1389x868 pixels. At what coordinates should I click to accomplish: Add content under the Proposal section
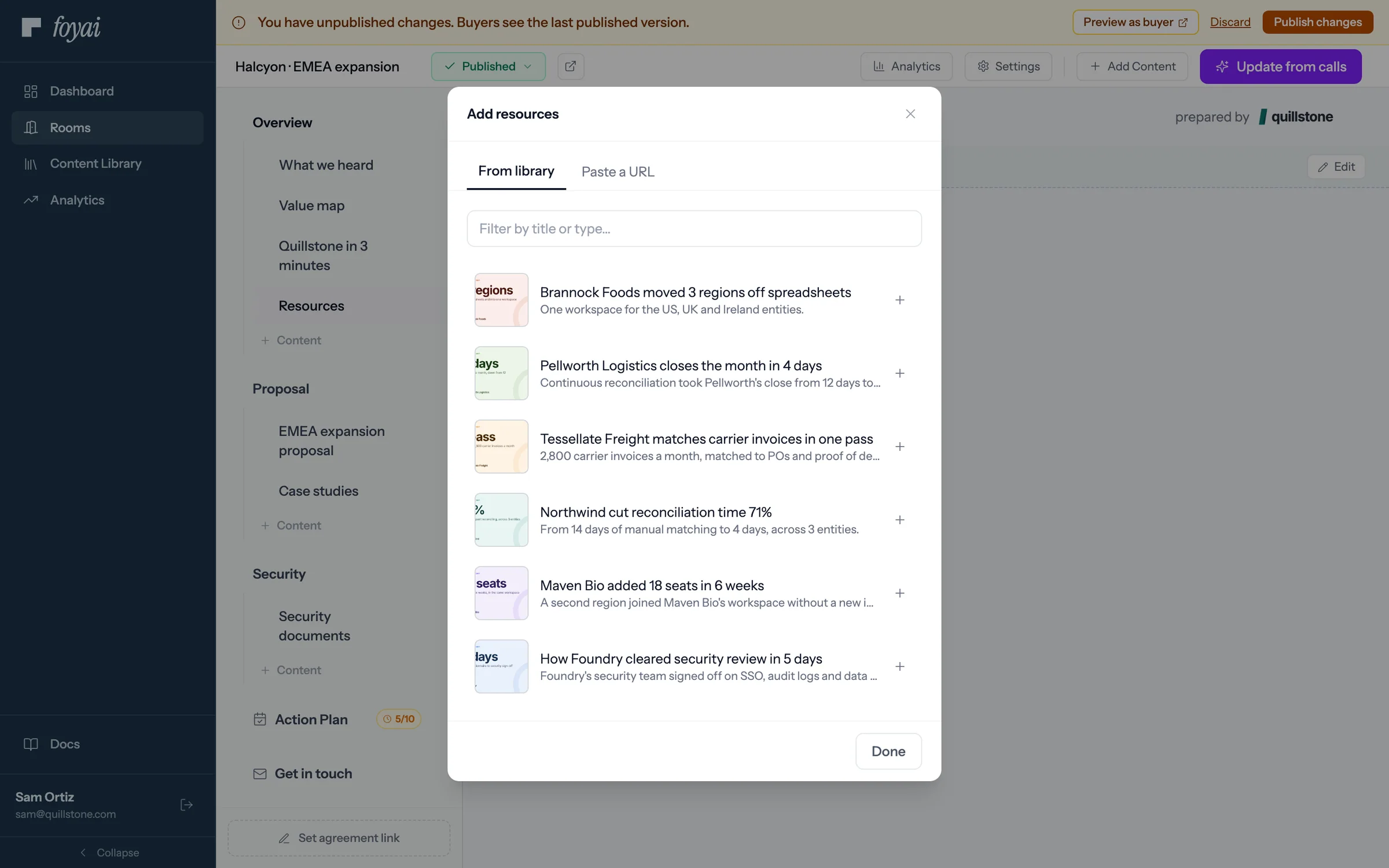pos(291,525)
